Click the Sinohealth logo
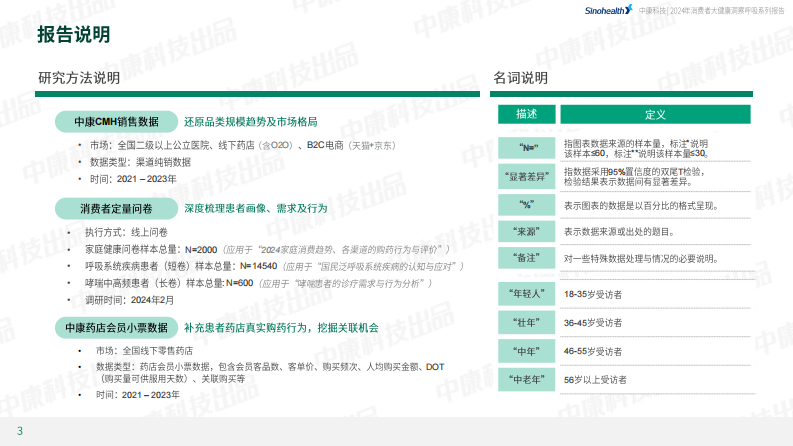This screenshot has height=446, width=793. click(608, 10)
